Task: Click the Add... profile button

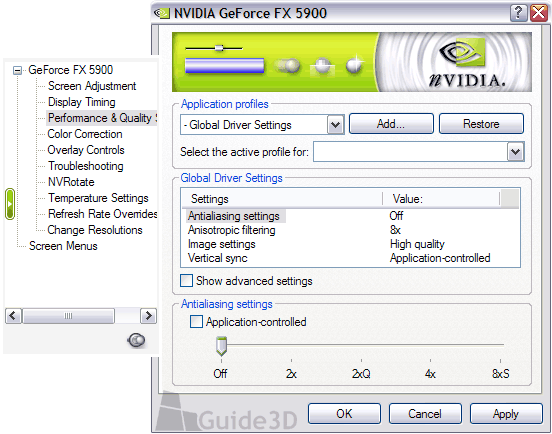Action: [x=391, y=124]
